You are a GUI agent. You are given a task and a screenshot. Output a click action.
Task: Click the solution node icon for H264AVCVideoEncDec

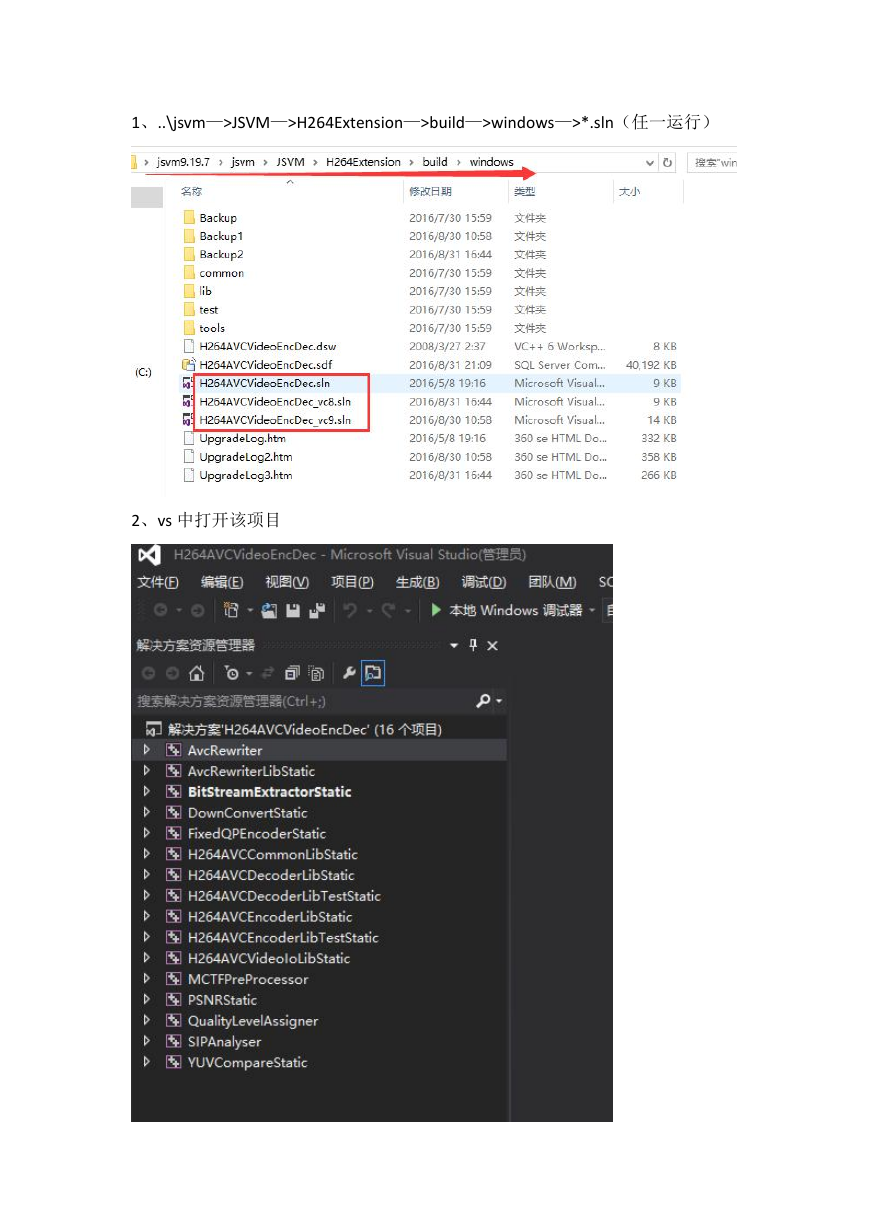point(154,729)
